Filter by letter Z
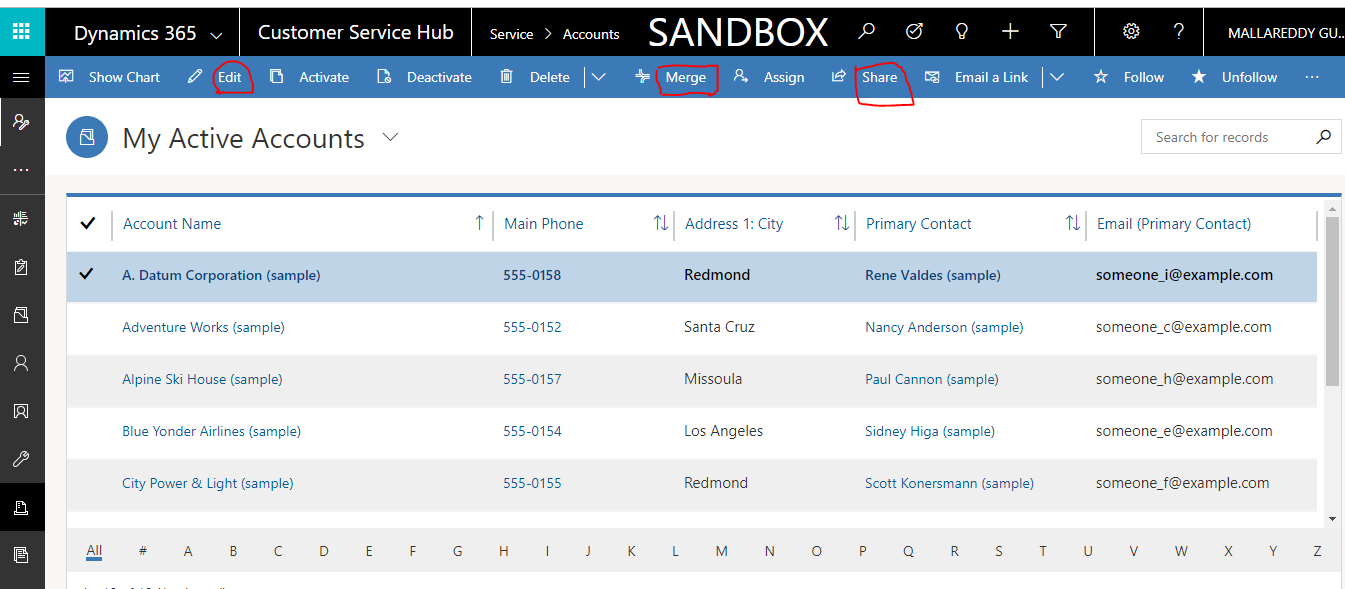 [x=1318, y=551]
